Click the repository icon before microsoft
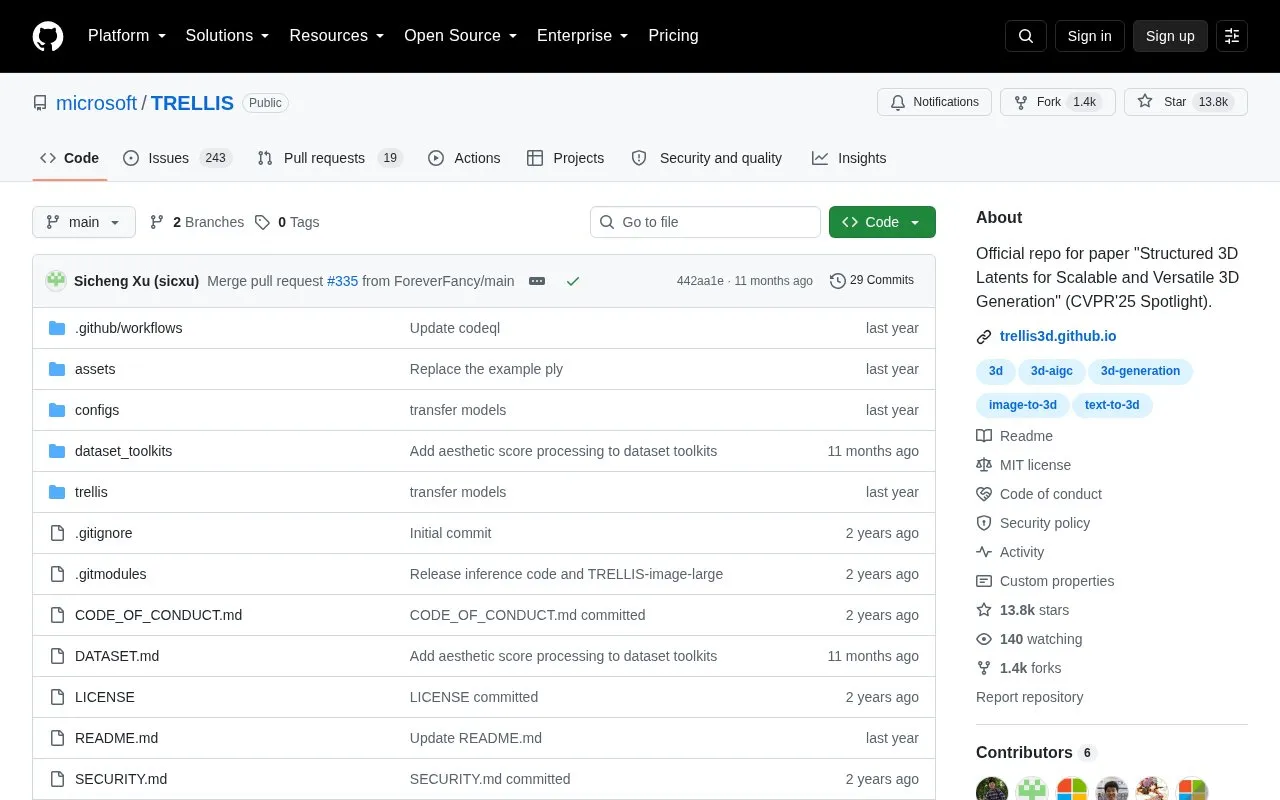Screen dimensions: 1280x800 pos(40,103)
